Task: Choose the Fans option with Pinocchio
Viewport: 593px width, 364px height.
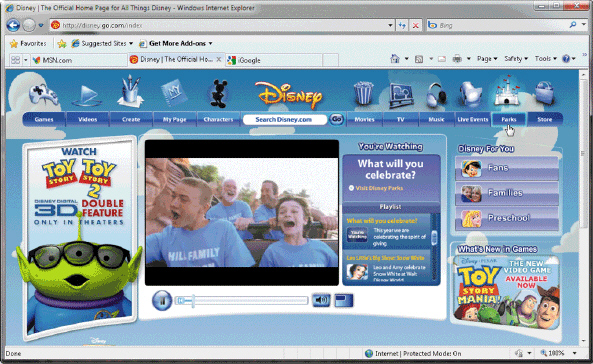Action: click(507, 168)
